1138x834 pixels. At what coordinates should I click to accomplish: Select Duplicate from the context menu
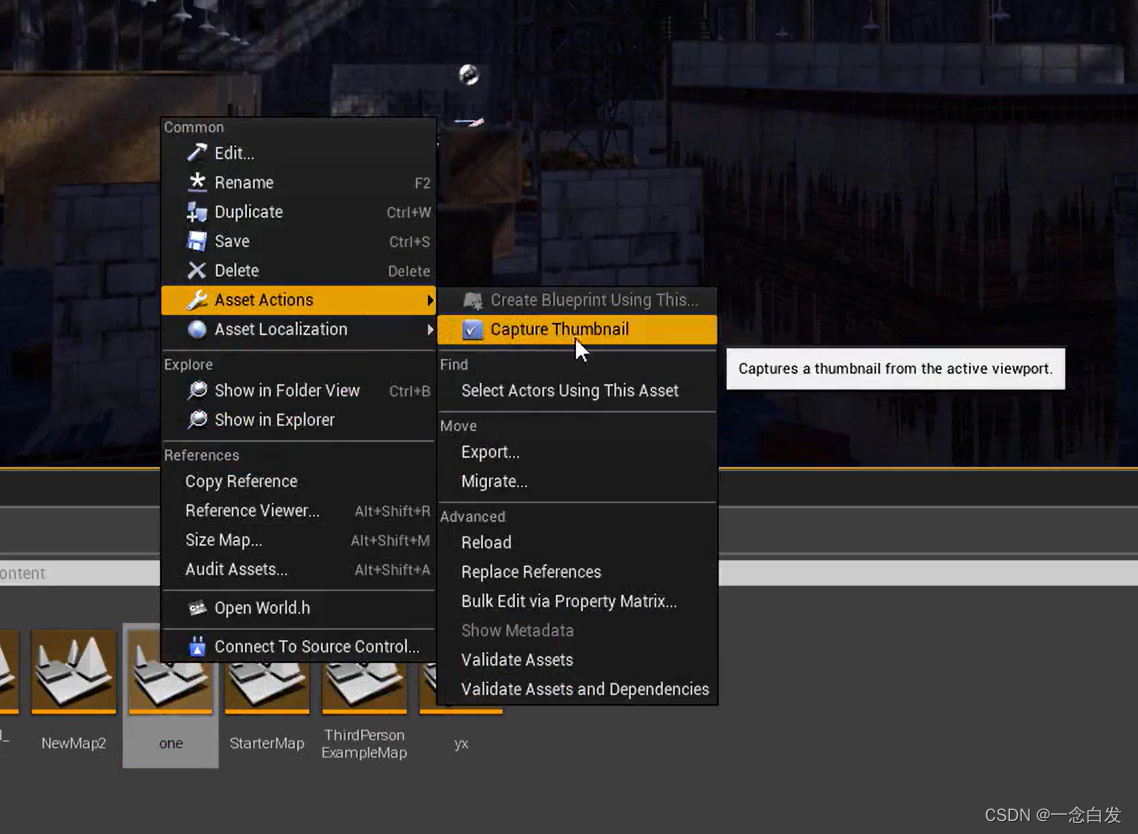[298, 212]
